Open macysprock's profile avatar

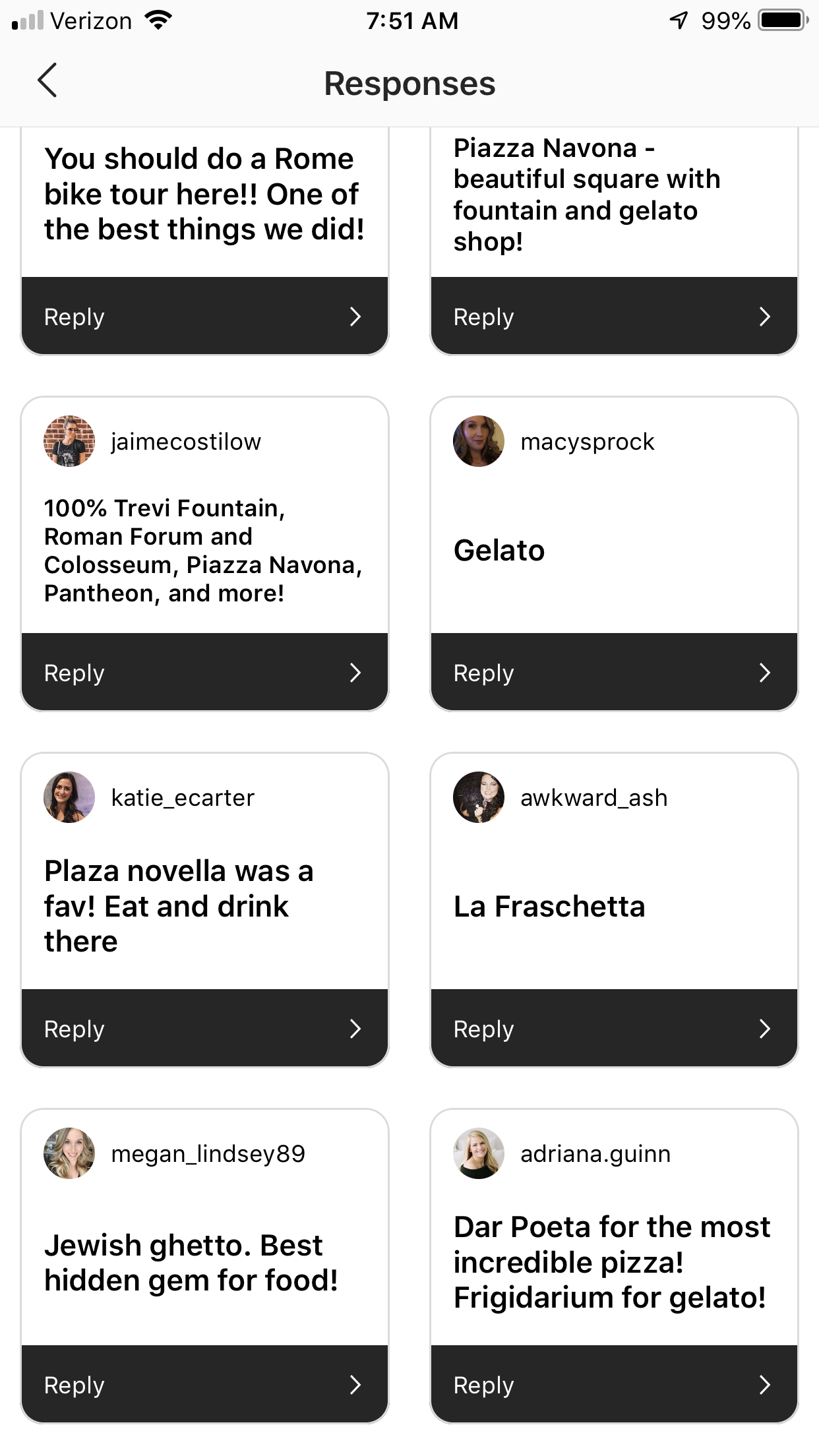tap(479, 441)
